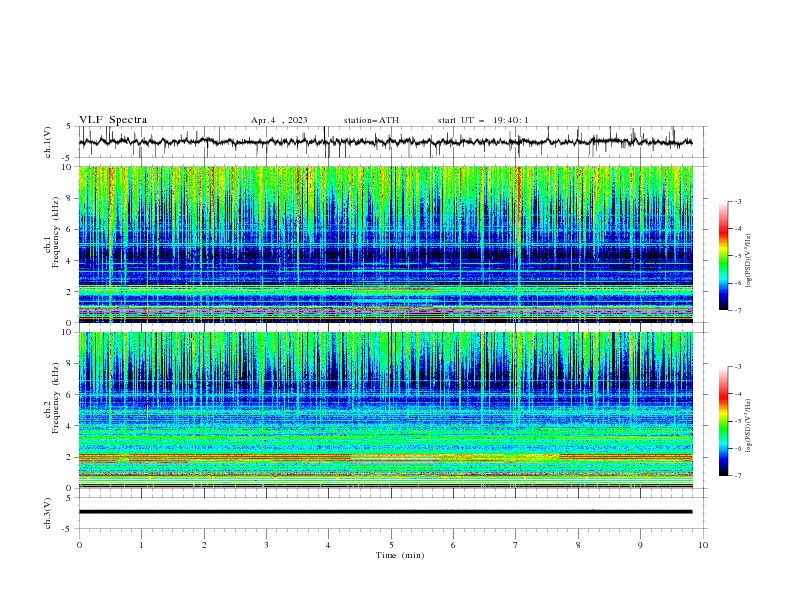Click the ch.3 flat waveform trace

pyautogui.click(x=386, y=512)
